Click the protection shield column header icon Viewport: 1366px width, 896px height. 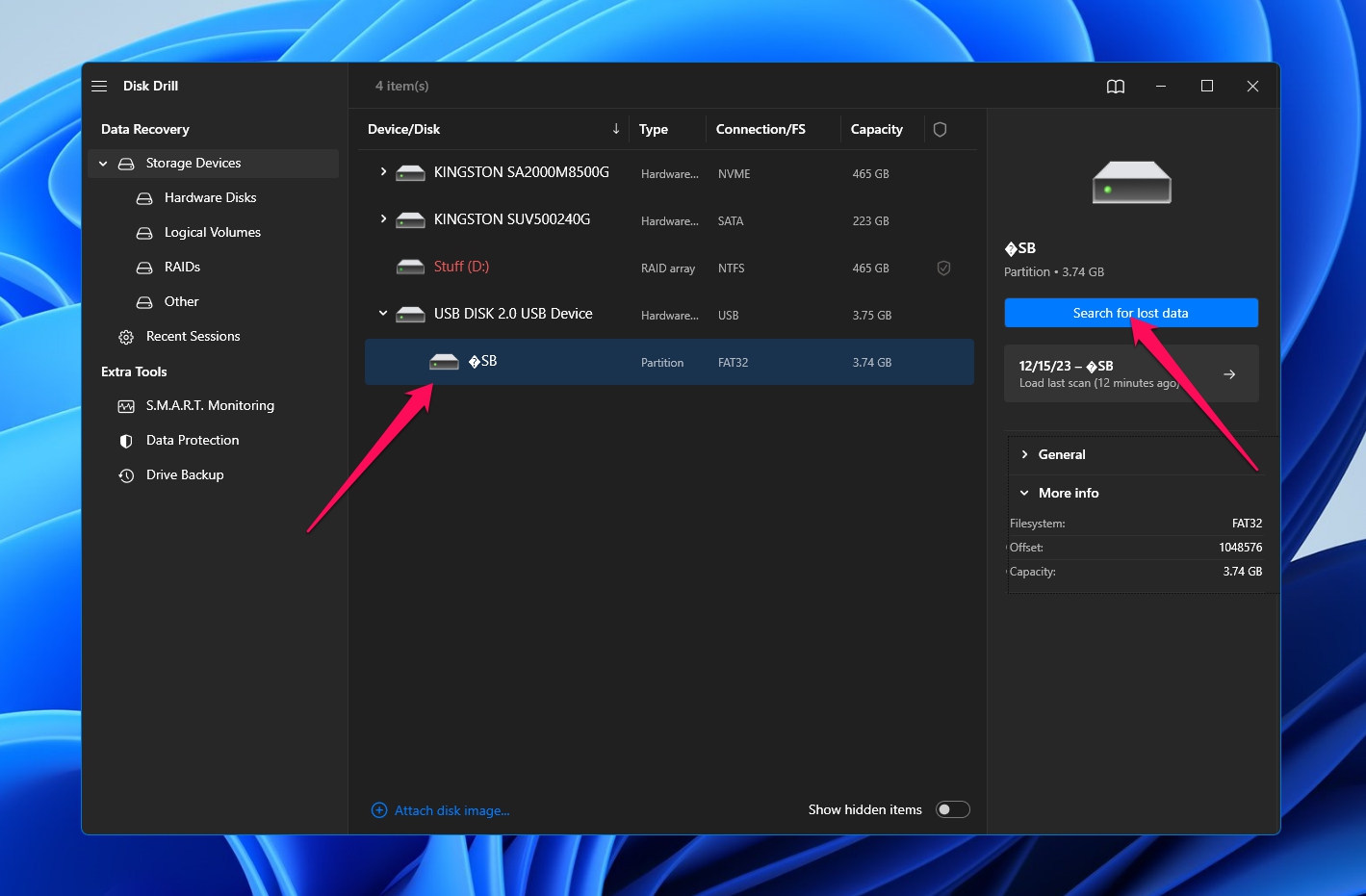click(x=941, y=129)
